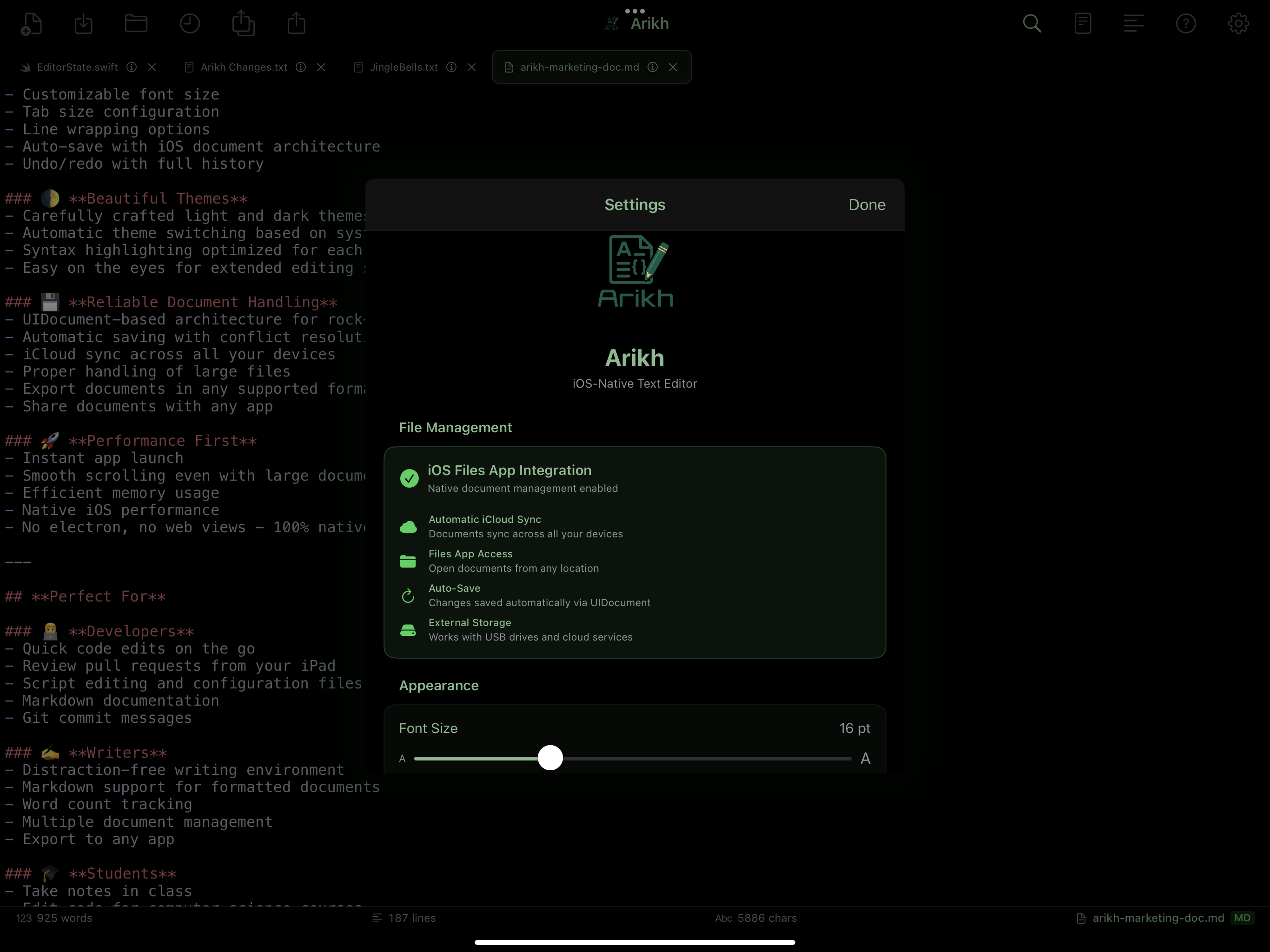Tap Done to dismiss Settings
Image resolution: width=1270 pixels, height=952 pixels.
click(867, 205)
